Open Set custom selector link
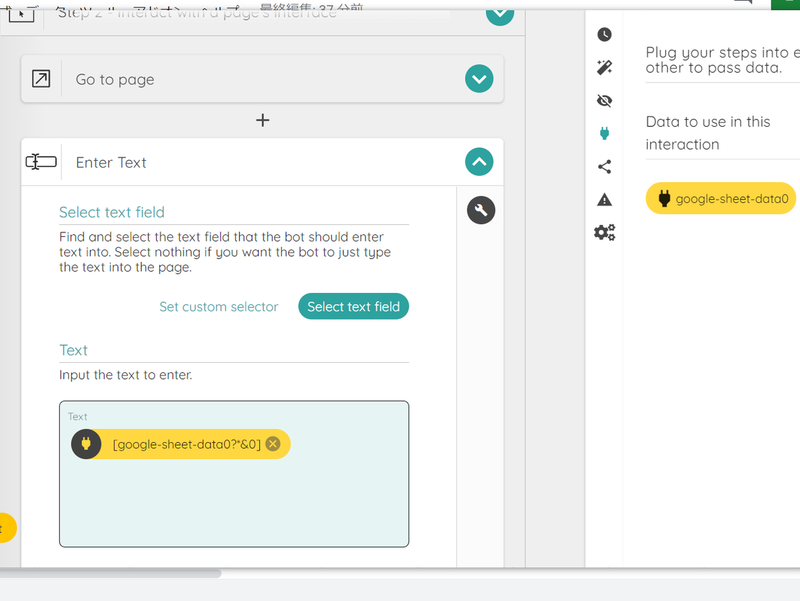This screenshot has height=601, width=800. click(218, 307)
